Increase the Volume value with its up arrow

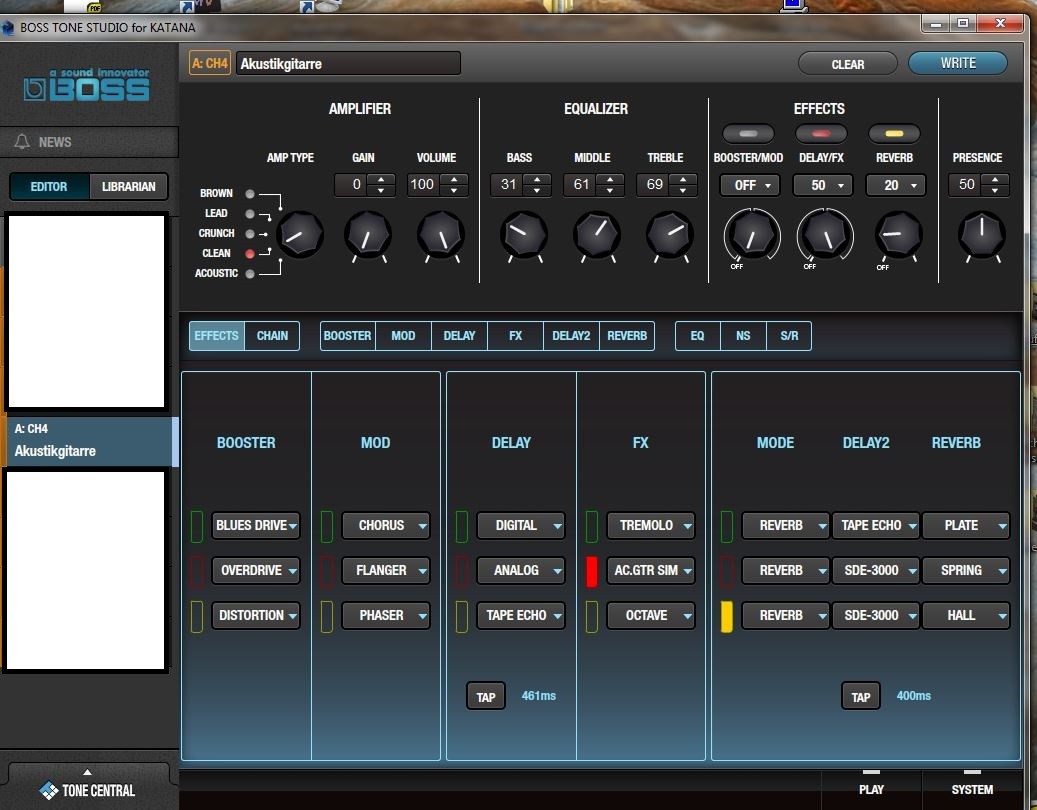tap(454, 179)
